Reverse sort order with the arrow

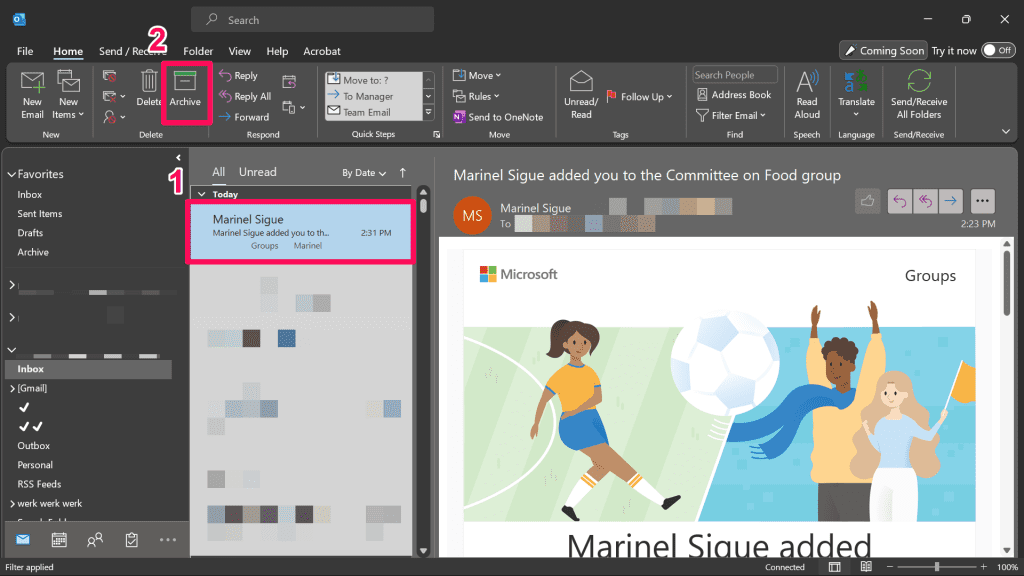point(403,173)
